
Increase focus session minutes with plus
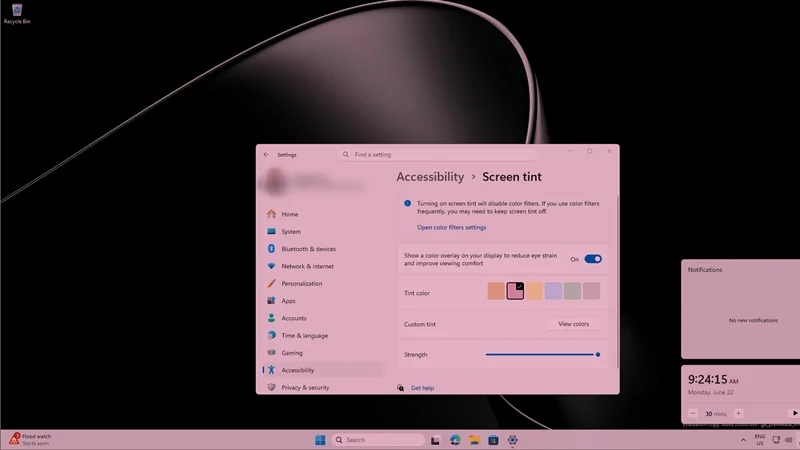click(x=738, y=414)
